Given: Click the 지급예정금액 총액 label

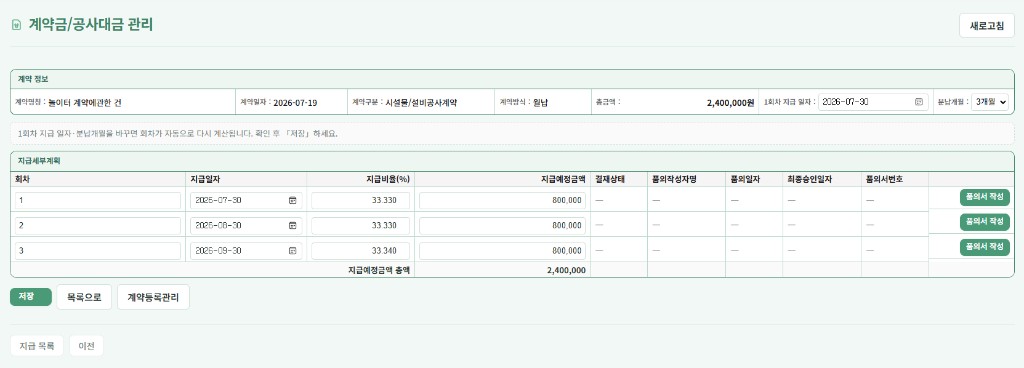Looking at the screenshot, I should pyautogui.click(x=379, y=270).
